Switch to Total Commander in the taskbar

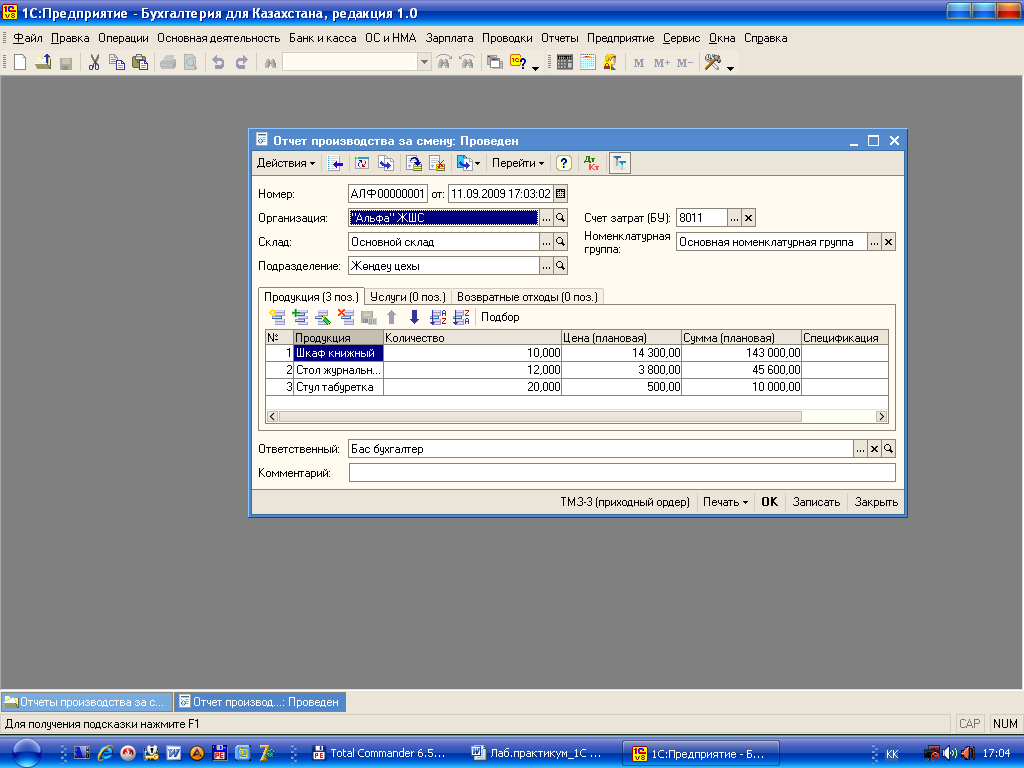[379, 754]
